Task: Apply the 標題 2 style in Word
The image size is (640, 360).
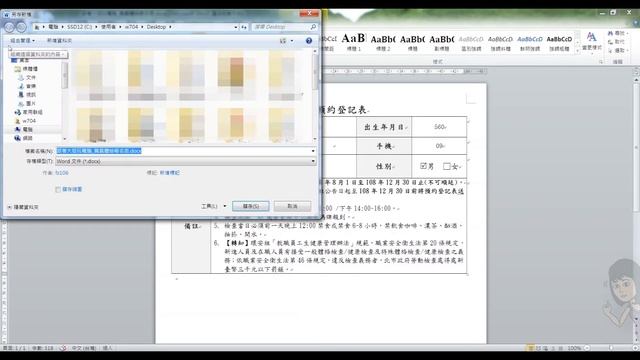Action: [383, 42]
